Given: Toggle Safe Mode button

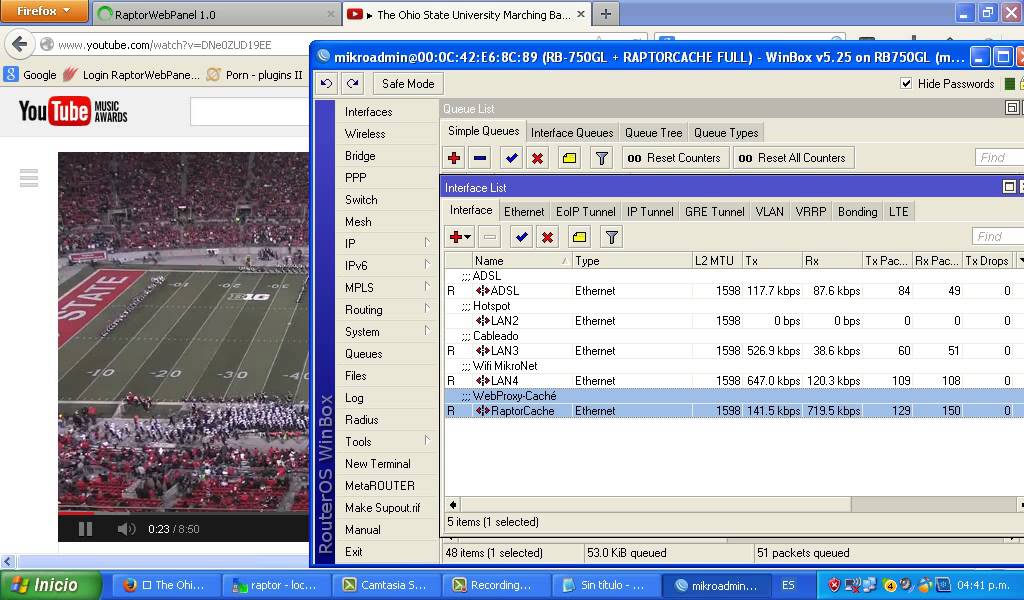Looking at the screenshot, I should [x=408, y=84].
